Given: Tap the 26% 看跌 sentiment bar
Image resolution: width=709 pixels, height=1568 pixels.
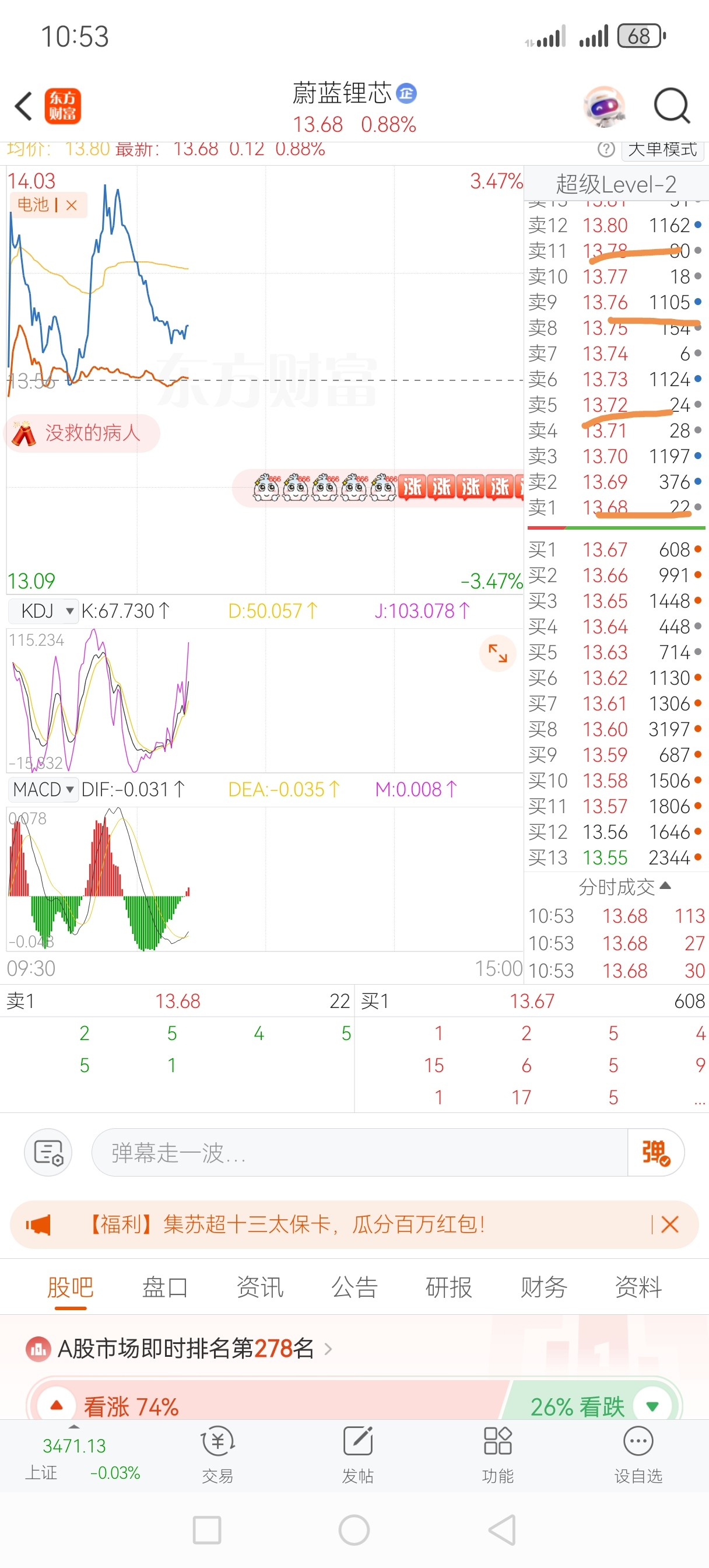Looking at the screenshot, I should click(x=590, y=1405).
